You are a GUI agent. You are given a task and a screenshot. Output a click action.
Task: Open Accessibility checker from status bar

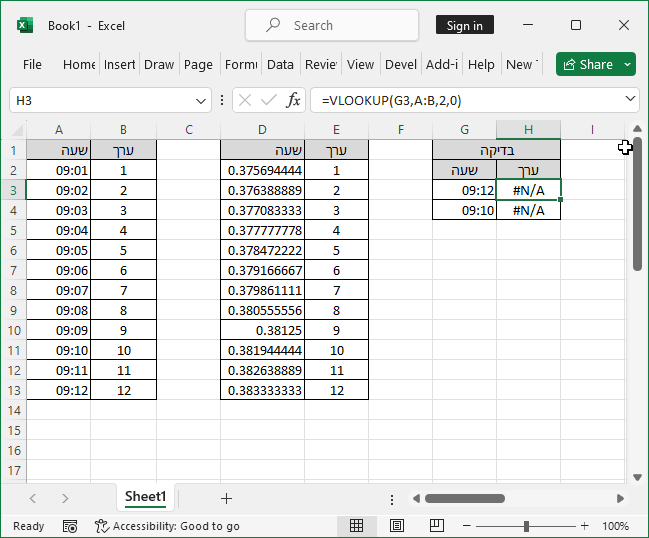167,526
